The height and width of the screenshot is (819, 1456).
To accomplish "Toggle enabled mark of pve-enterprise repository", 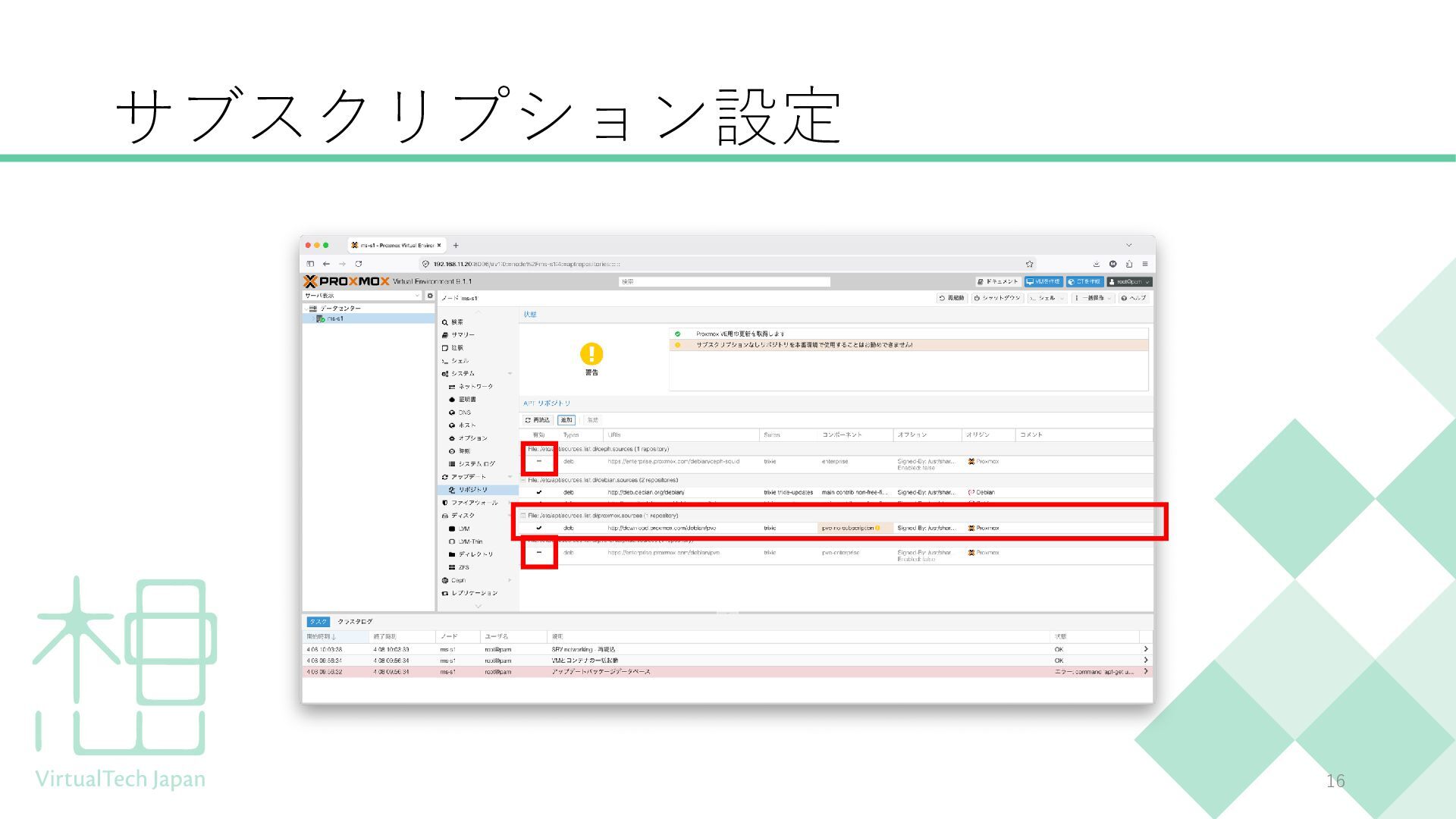I will (539, 553).
